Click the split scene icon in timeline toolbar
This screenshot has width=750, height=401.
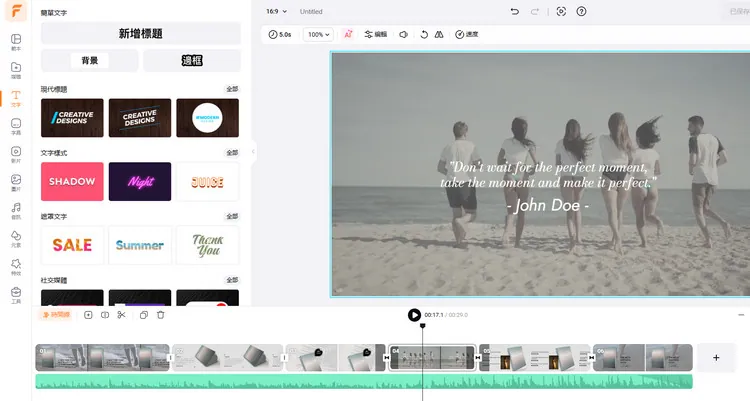[x=105, y=315]
